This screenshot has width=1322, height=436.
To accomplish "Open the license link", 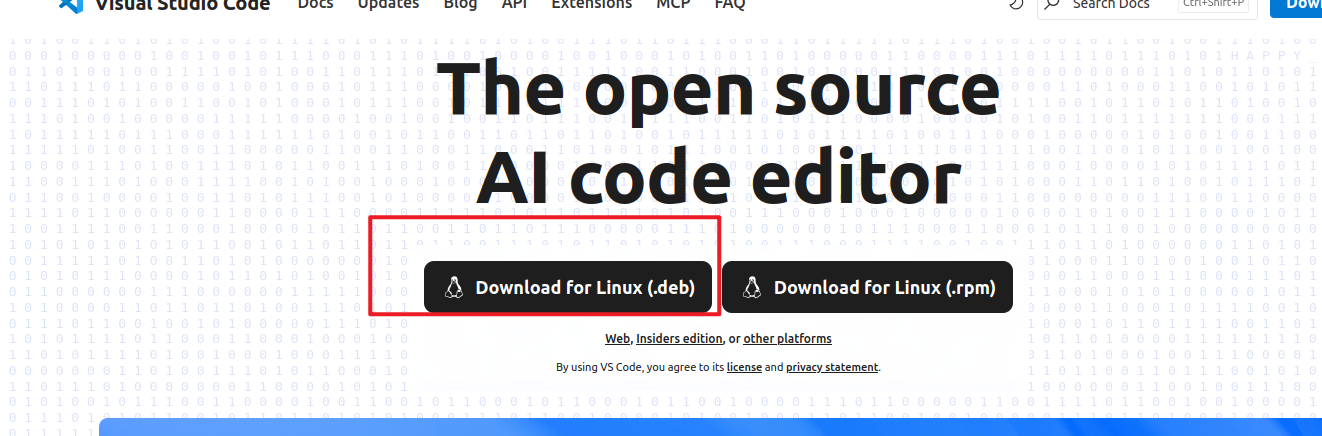I will pyautogui.click(x=744, y=367).
